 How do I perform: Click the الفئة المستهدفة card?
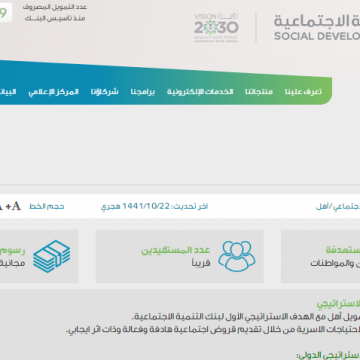click(320, 256)
